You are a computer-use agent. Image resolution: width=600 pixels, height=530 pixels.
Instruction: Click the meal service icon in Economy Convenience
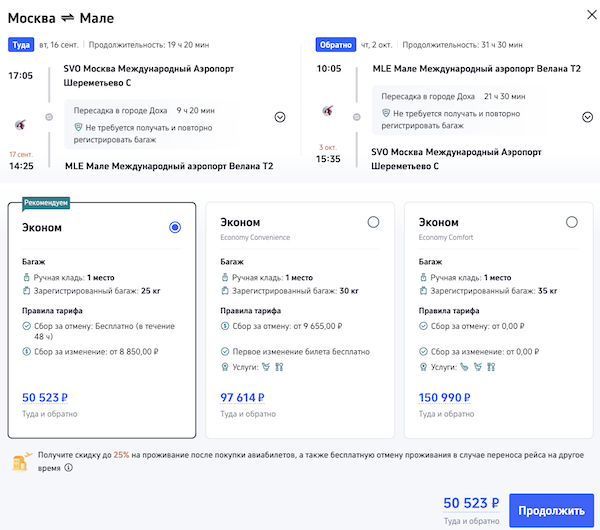(280, 367)
